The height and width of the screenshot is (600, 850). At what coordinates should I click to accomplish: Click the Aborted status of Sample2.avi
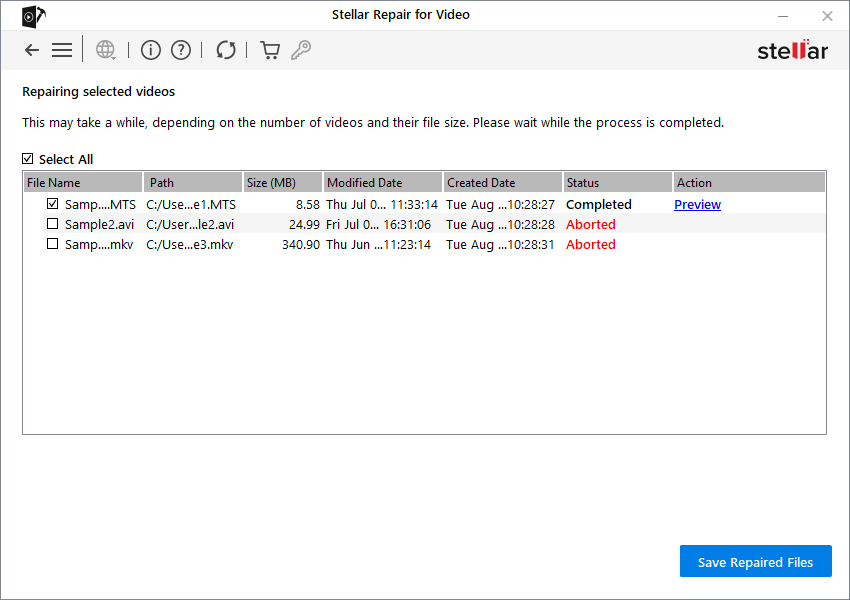tap(590, 224)
